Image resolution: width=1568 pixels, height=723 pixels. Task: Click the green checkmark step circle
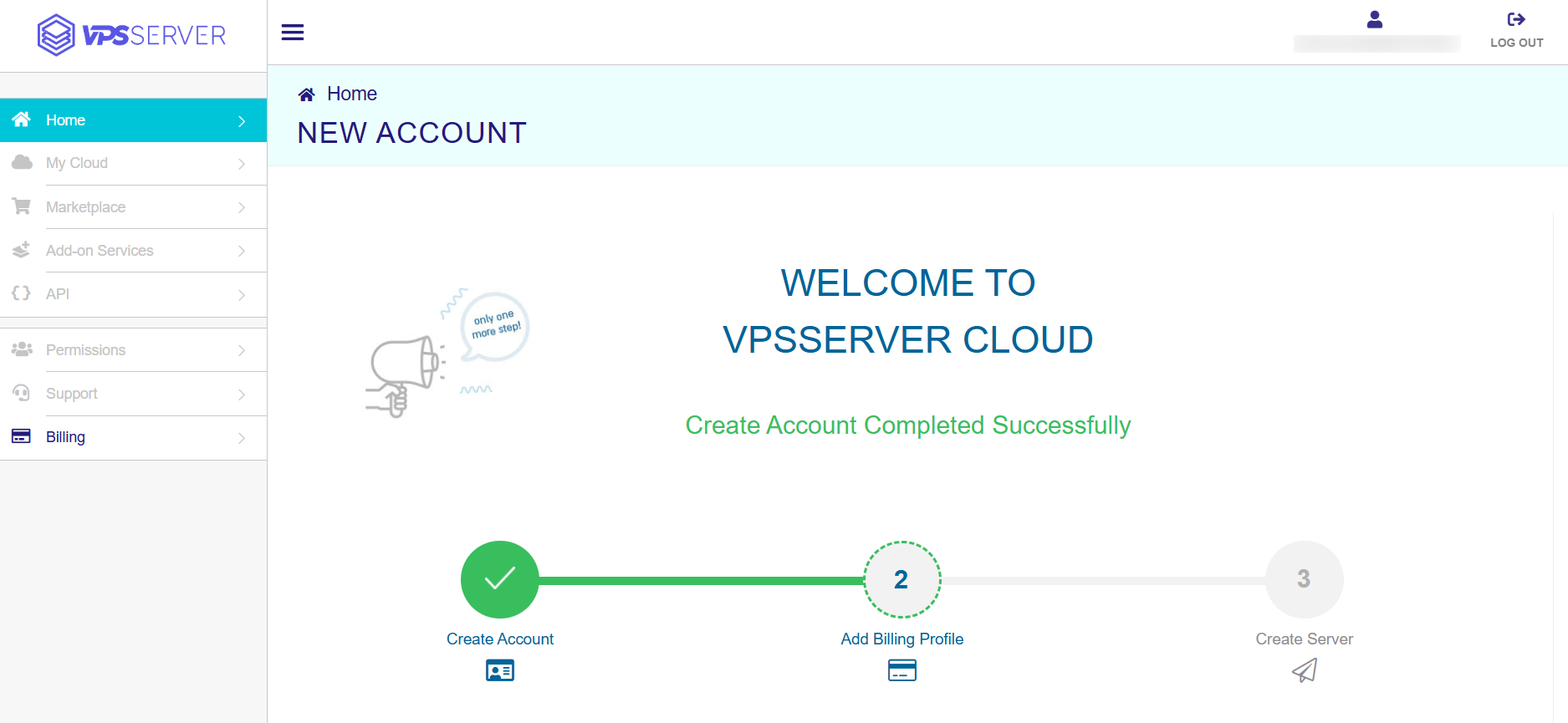(500, 579)
